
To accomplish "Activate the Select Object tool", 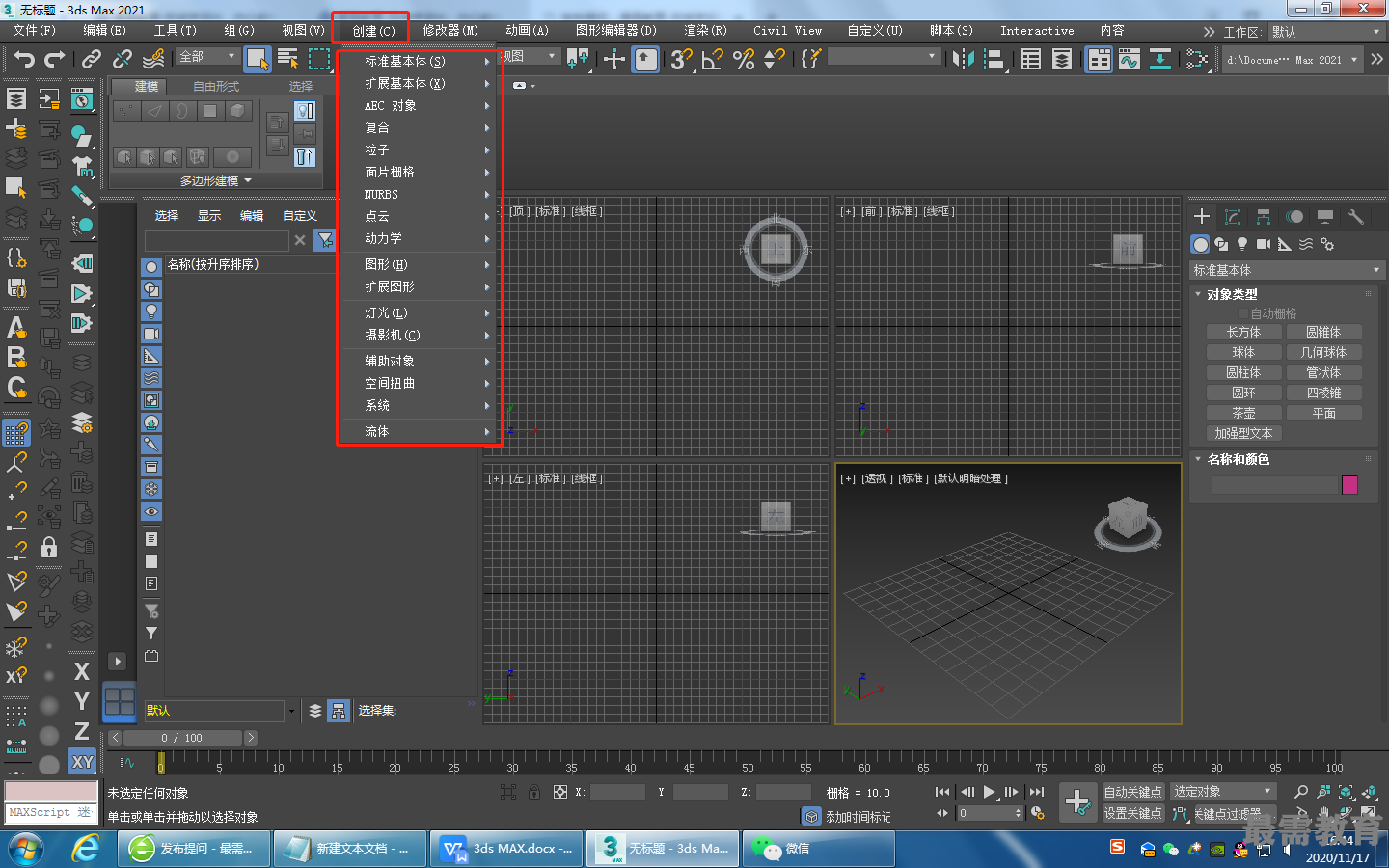I will click(257, 59).
